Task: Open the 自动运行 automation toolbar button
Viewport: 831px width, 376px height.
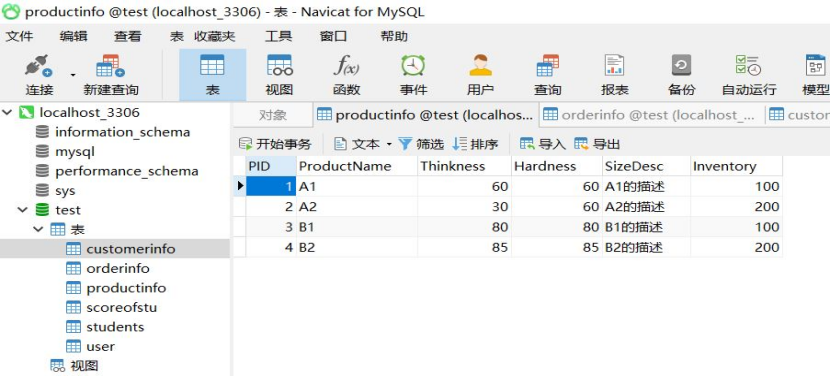Action: pyautogui.click(x=749, y=75)
